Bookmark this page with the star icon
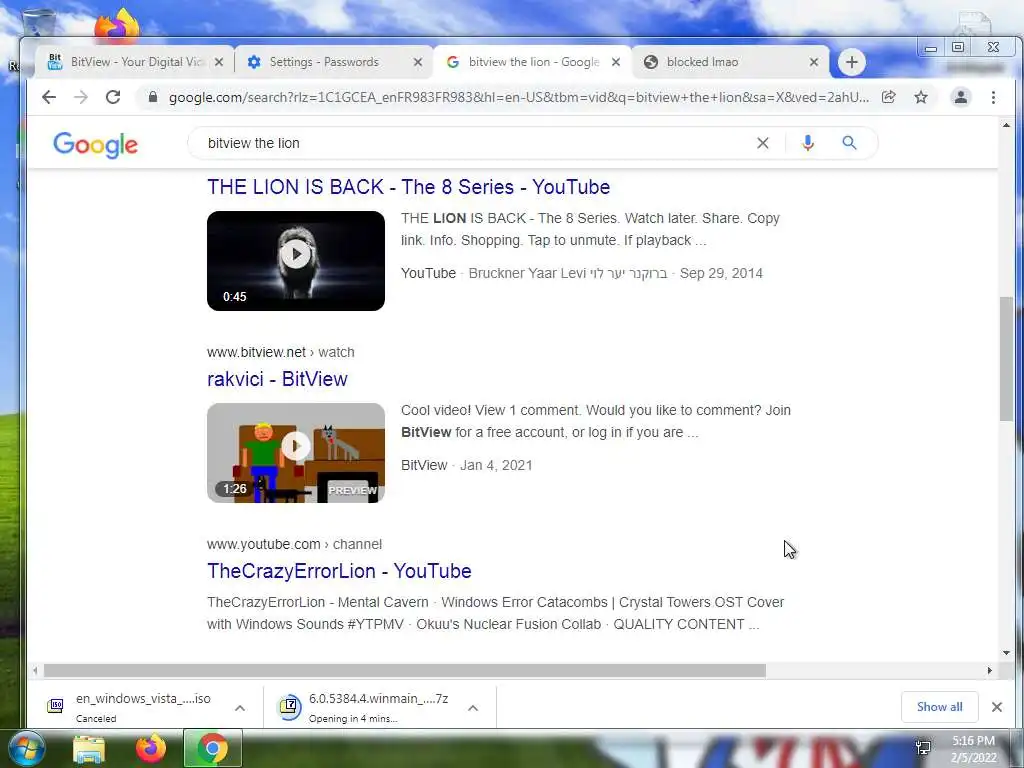1024x768 pixels. point(921,97)
